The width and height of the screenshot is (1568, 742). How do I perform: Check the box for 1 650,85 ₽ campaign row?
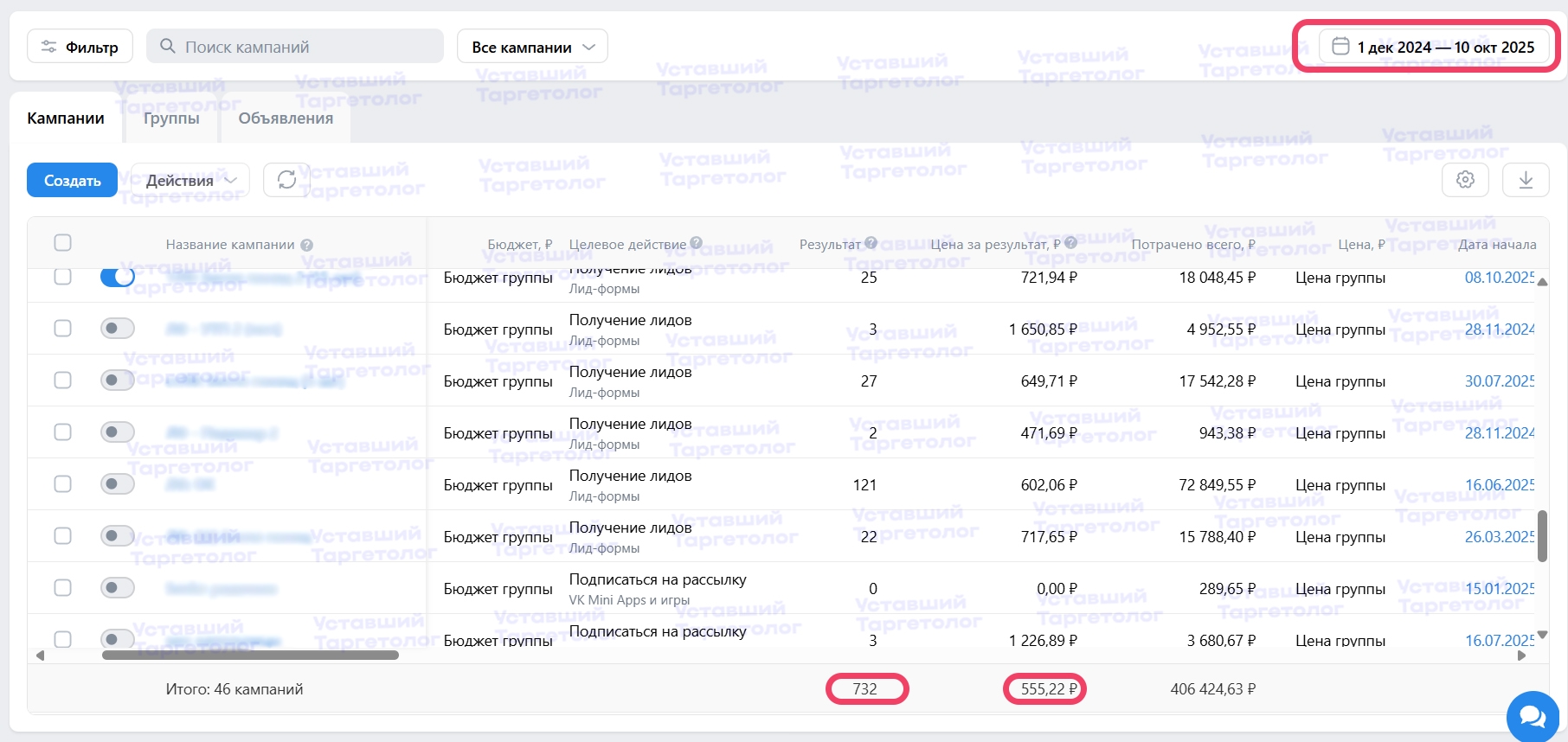(62, 329)
